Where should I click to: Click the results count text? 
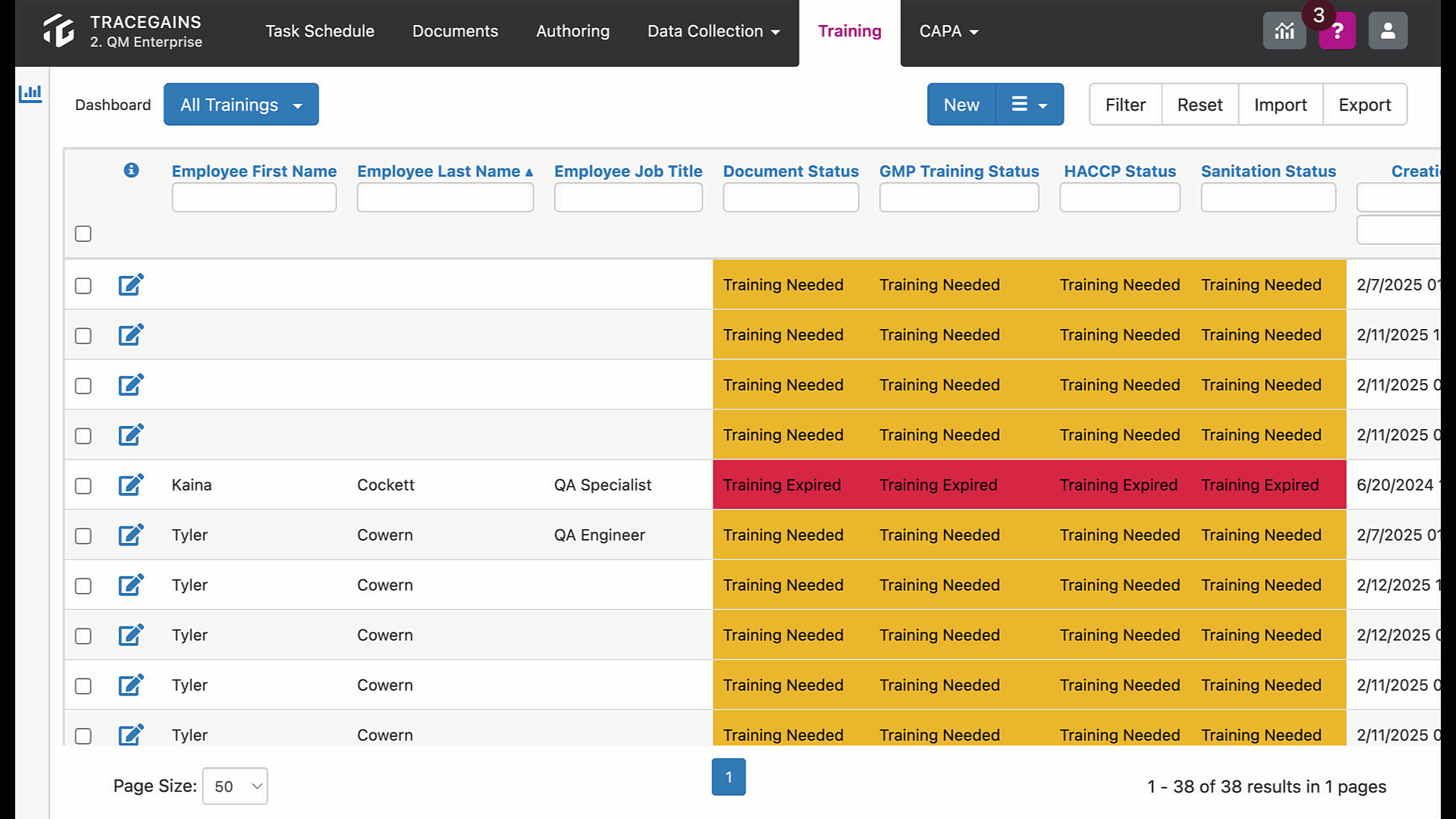(x=1266, y=786)
